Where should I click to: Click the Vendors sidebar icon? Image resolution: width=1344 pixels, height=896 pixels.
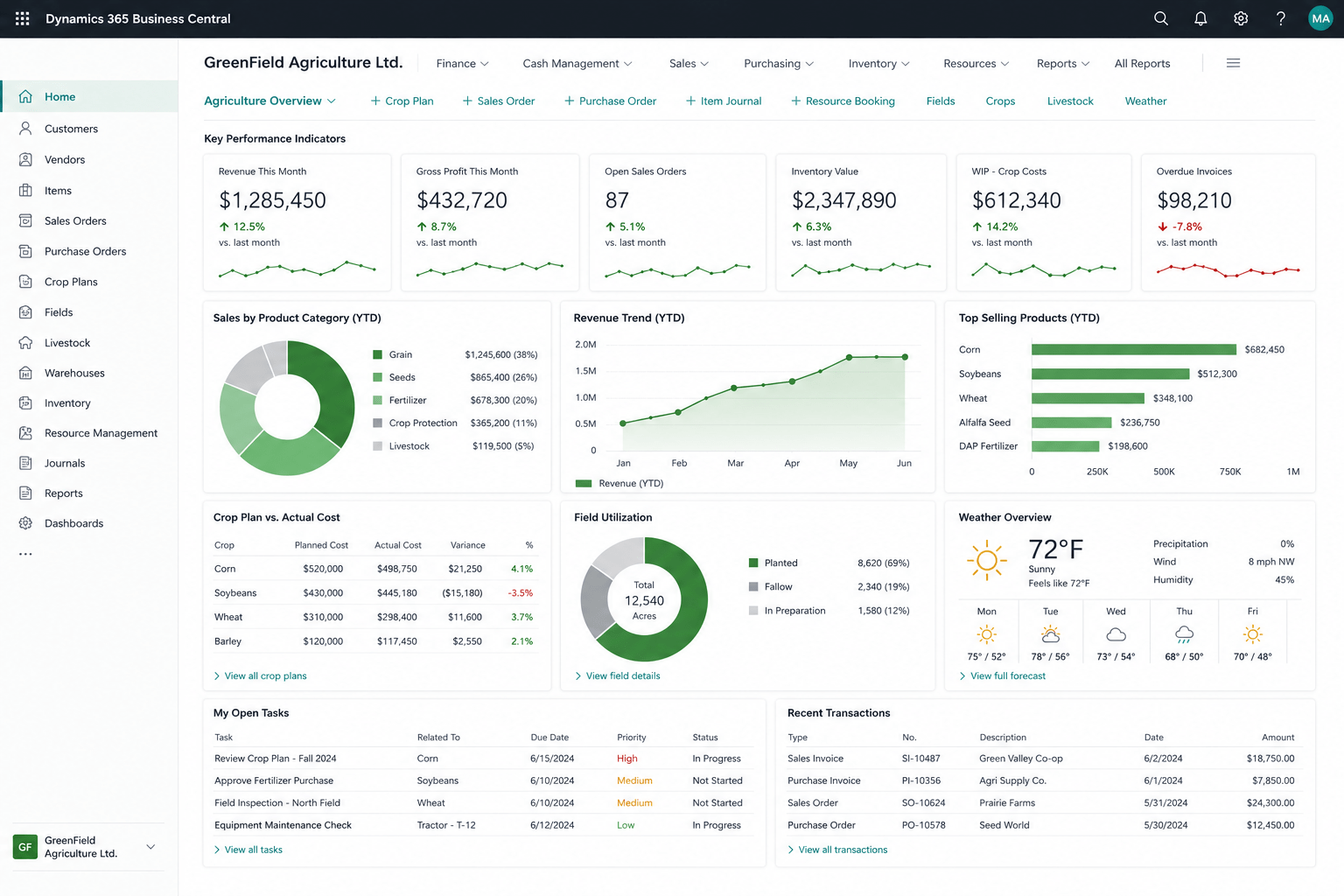pyautogui.click(x=25, y=159)
